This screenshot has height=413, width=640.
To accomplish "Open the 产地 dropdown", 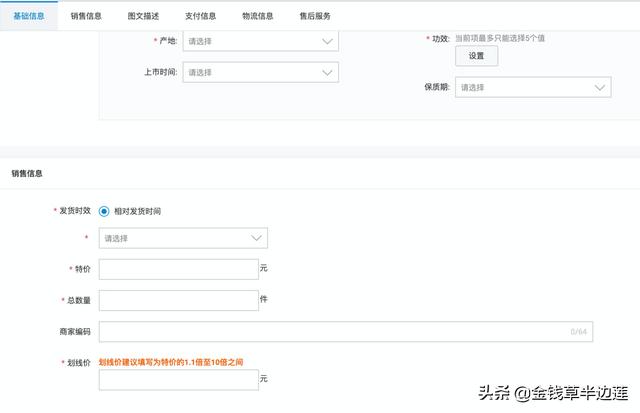I will pos(260,41).
